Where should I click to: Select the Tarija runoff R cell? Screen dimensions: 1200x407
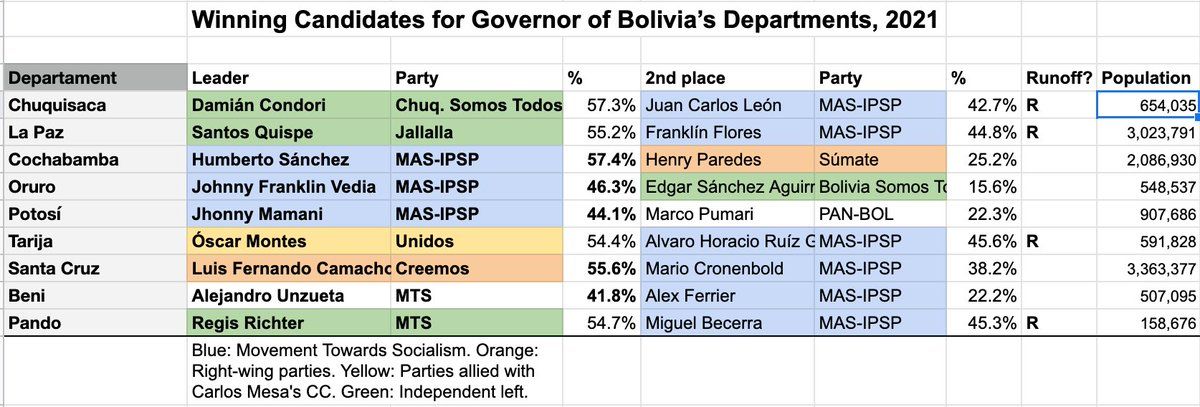click(1059, 241)
